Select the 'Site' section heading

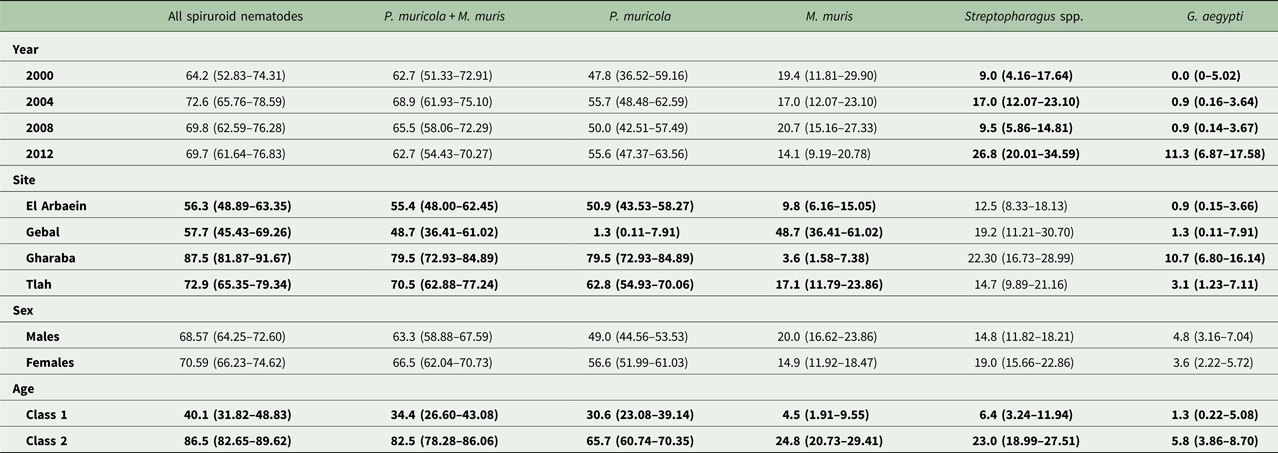point(23,179)
